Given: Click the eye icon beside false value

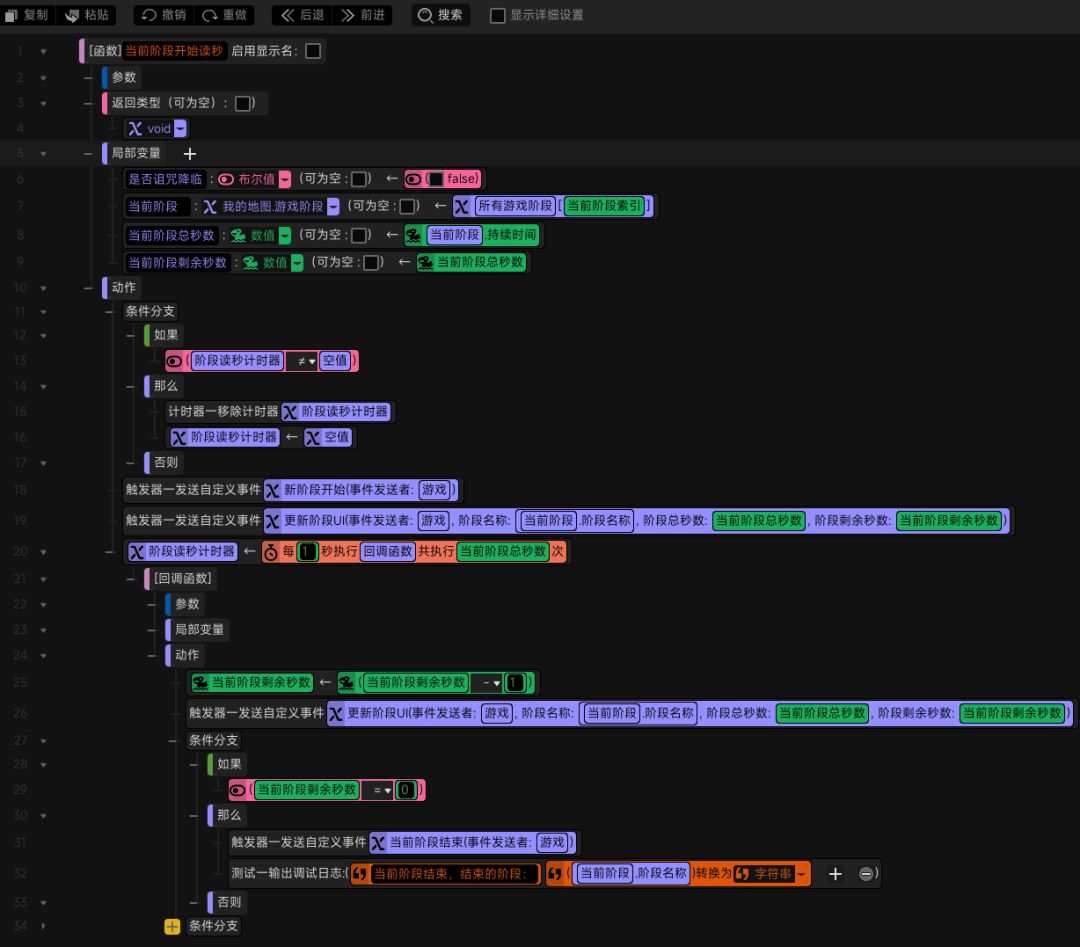Looking at the screenshot, I should coord(413,179).
